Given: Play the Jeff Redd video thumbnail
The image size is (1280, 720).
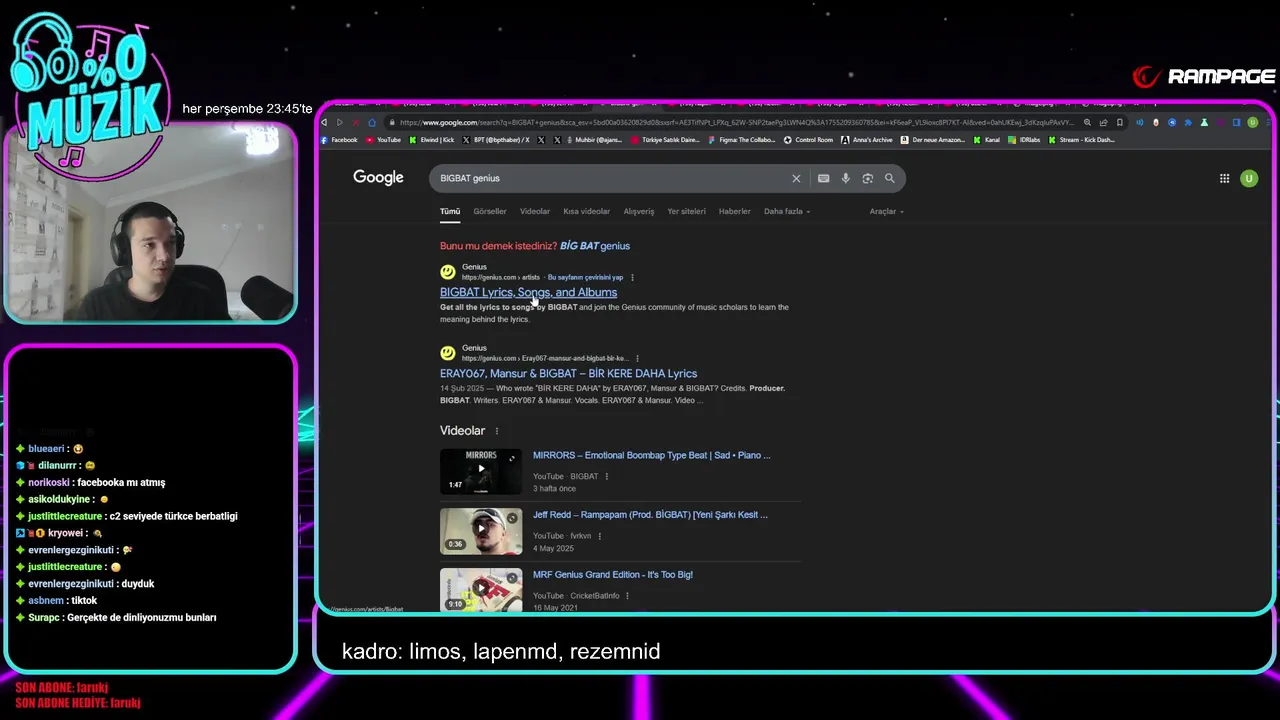Looking at the screenshot, I should [481, 532].
